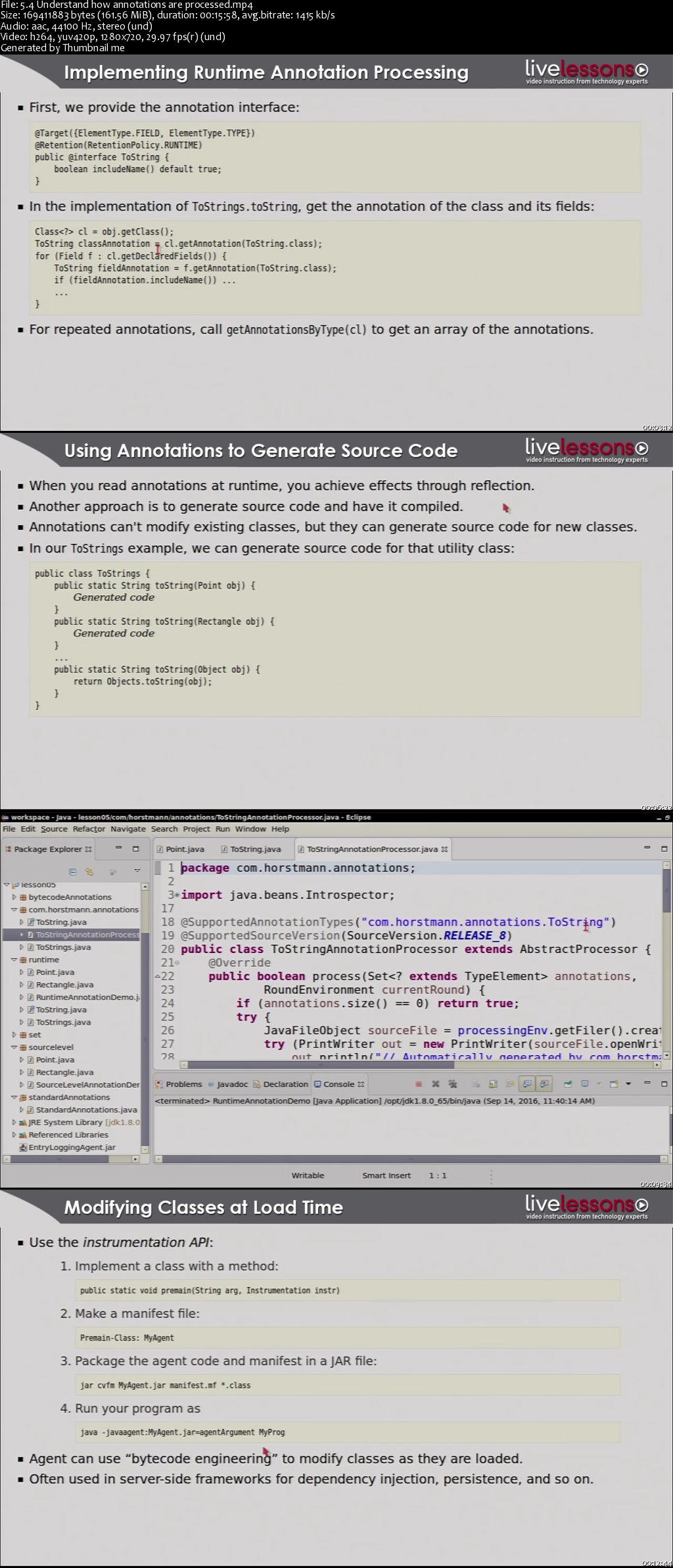
Task: Click Display Selected Console icon
Action: (x=584, y=1084)
